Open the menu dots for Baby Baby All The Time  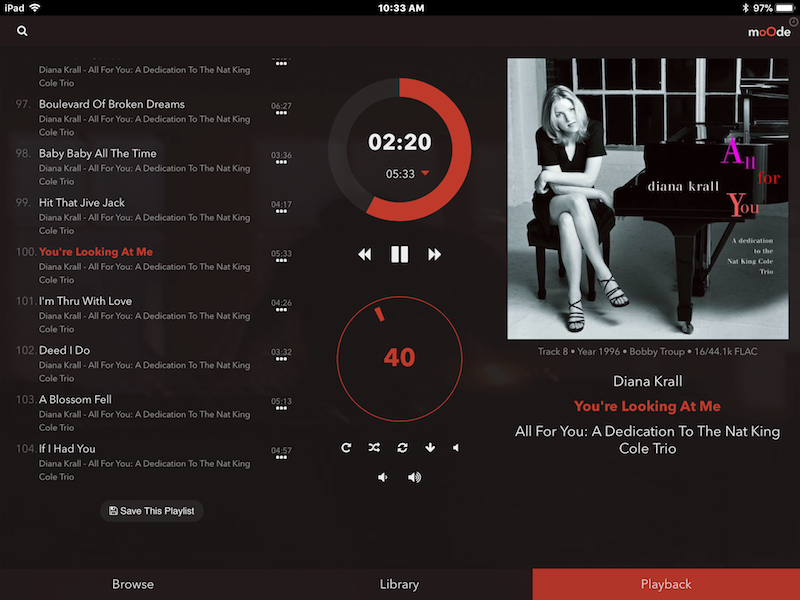tap(281, 162)
